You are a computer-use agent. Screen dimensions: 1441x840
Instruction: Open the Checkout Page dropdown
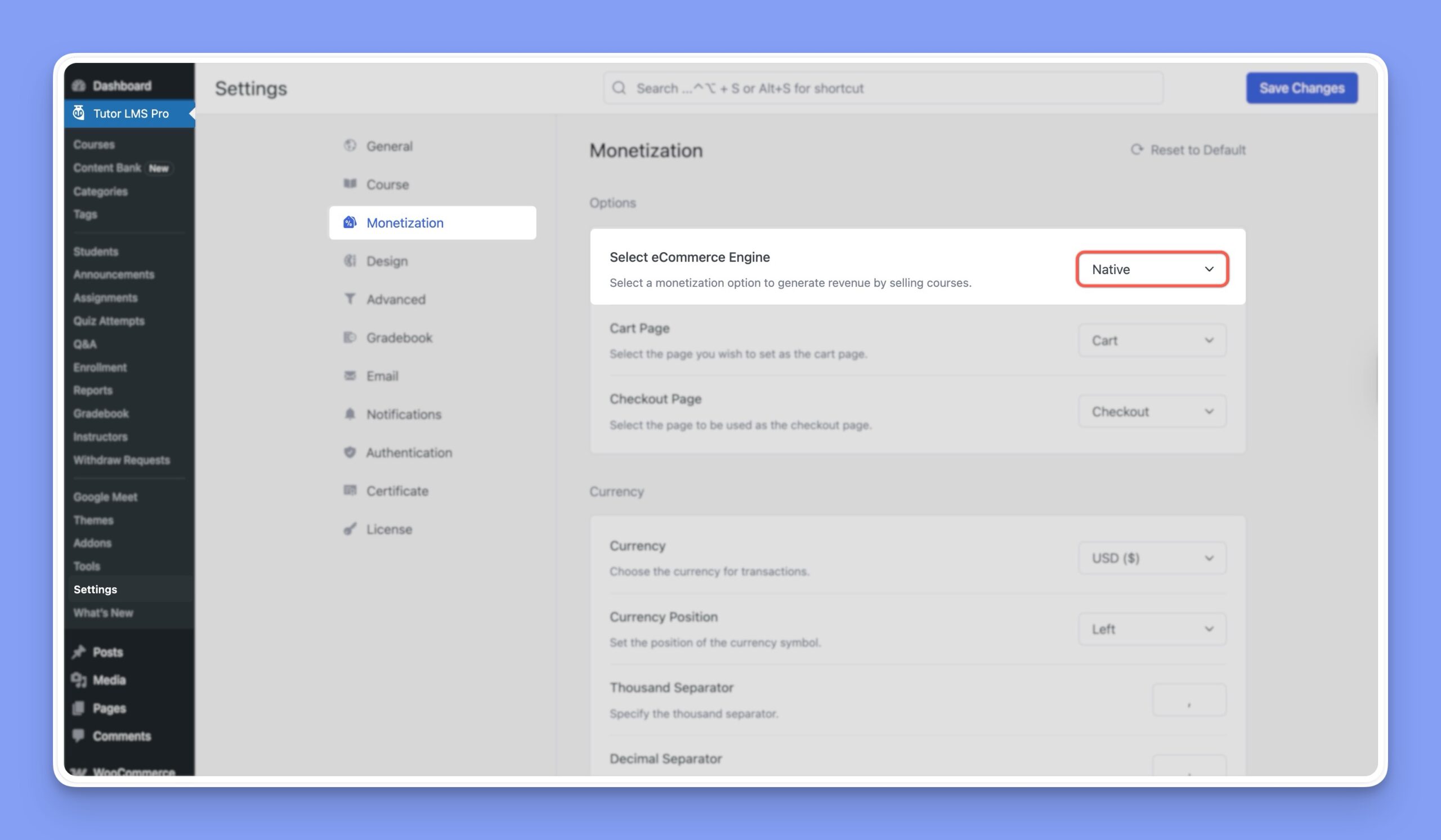tap(1152, 411)
